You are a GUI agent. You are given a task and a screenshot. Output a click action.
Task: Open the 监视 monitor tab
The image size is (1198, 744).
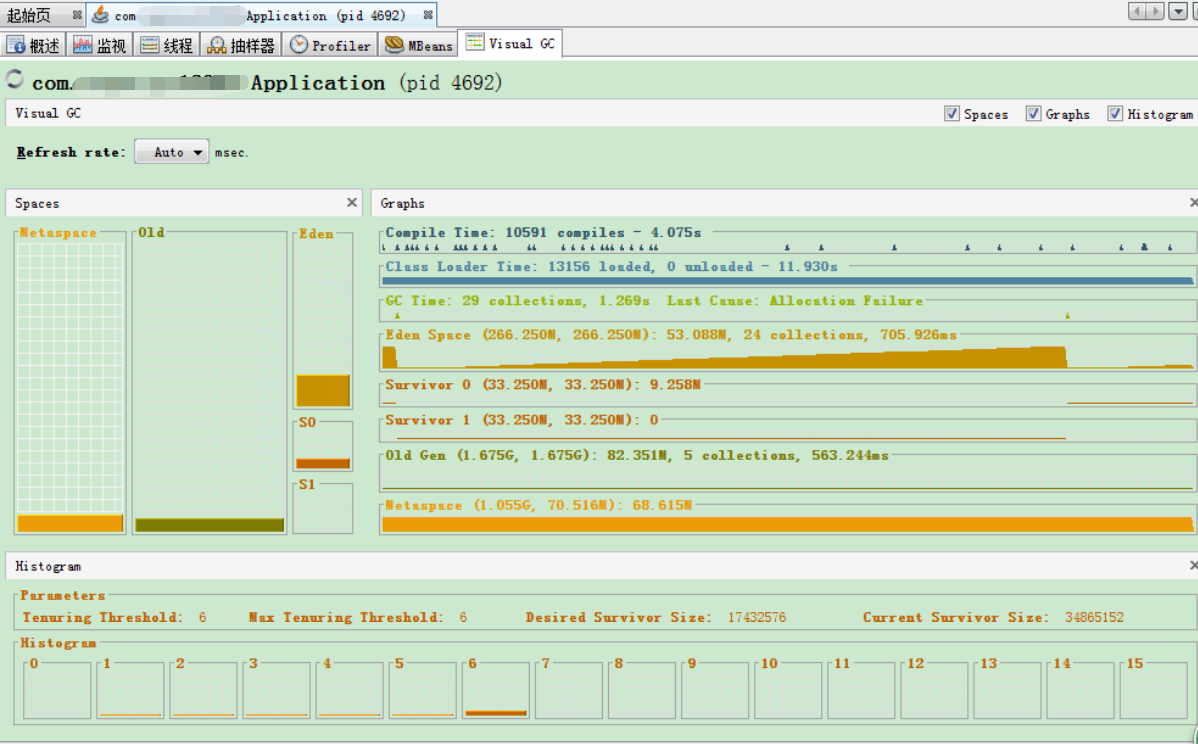[99, 45]
